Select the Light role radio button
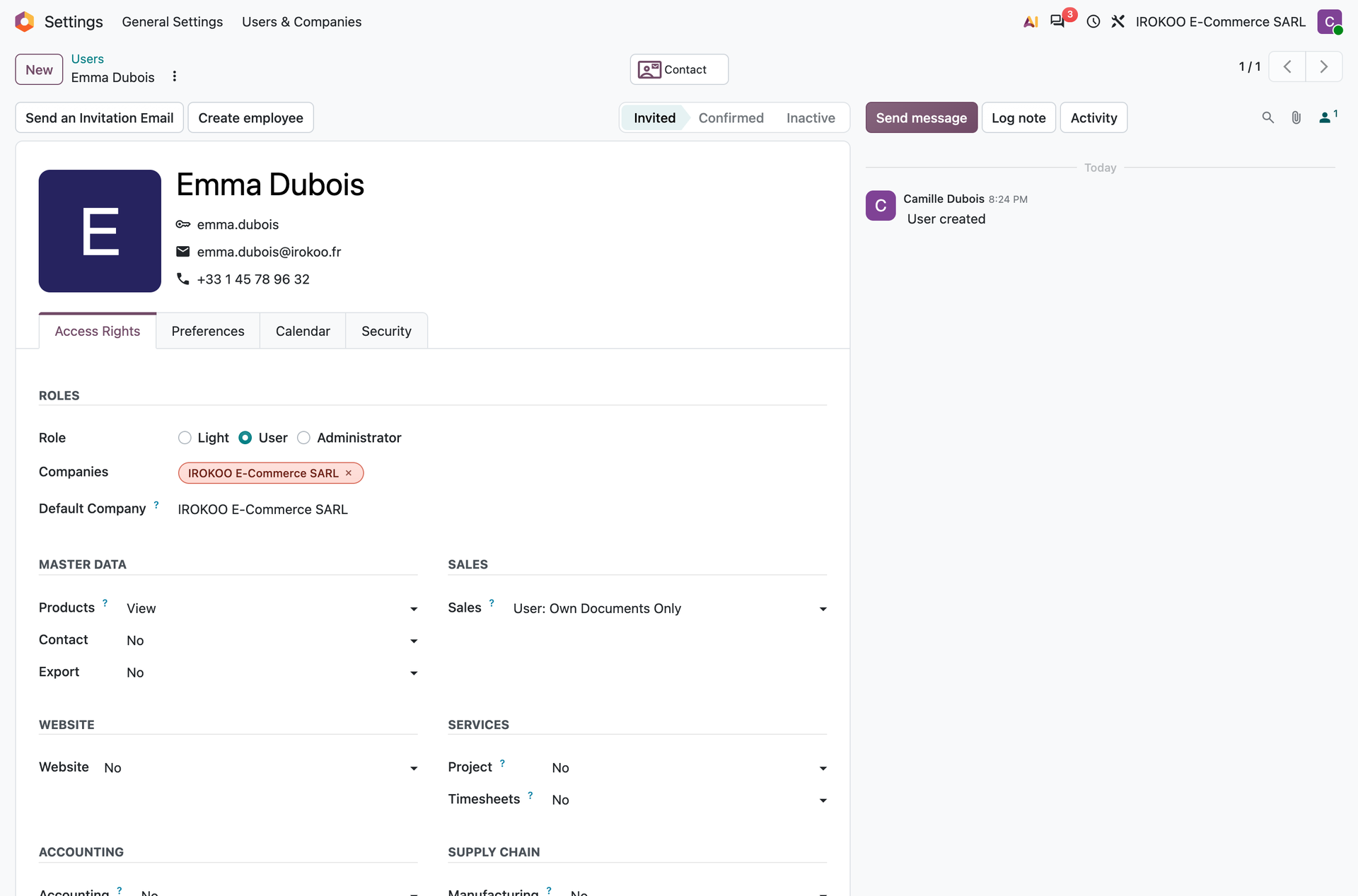Viewport: 1358px width, 896px height. (185, 438)
